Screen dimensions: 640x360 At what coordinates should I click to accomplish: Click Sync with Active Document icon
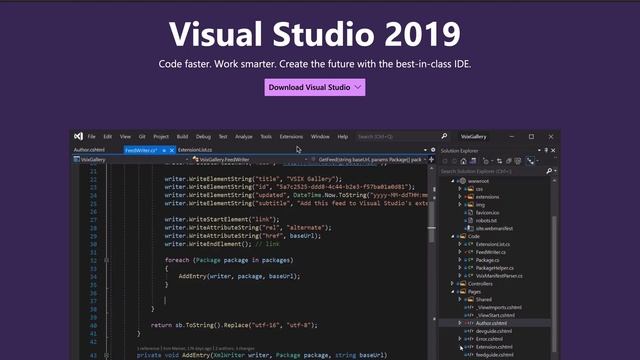coord(499,161)
